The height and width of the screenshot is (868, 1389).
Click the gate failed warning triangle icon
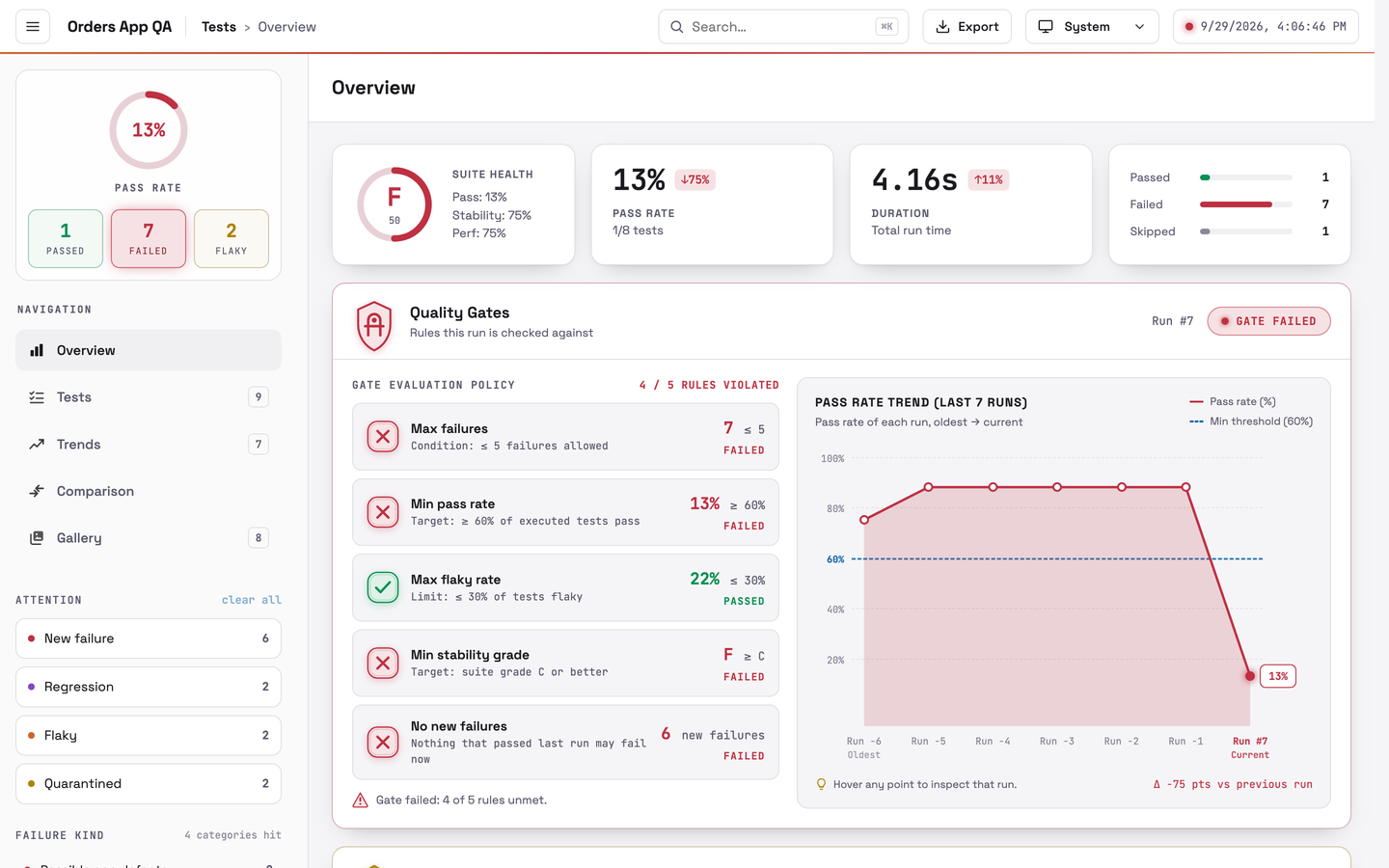click(x=361, y=800)
